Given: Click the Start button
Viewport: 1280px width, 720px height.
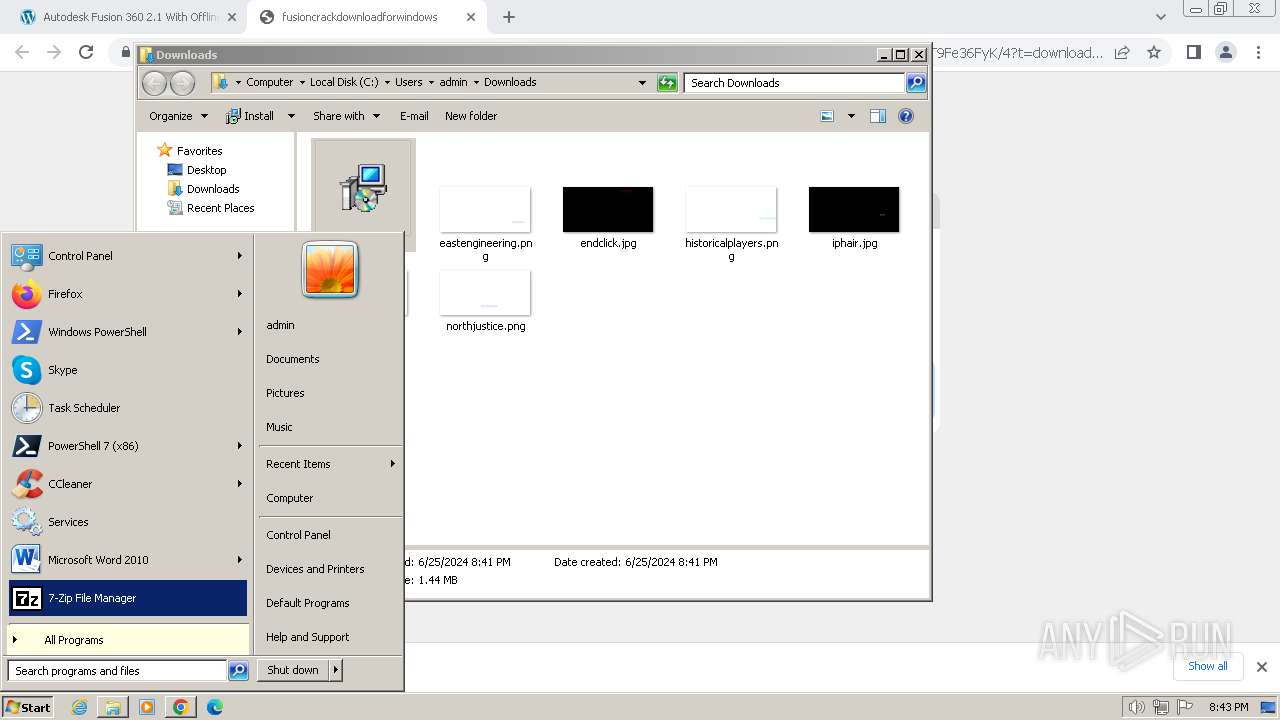Looking at the screenshot, I should pos(28,707).
